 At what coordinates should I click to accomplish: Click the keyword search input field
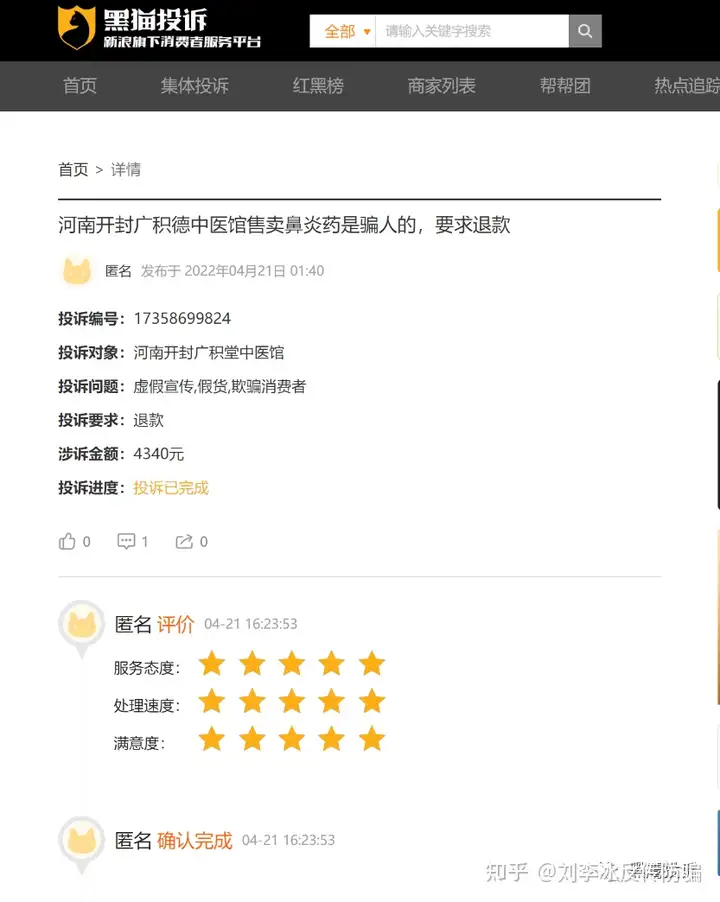pyautogui.click(x=472, y=31)
